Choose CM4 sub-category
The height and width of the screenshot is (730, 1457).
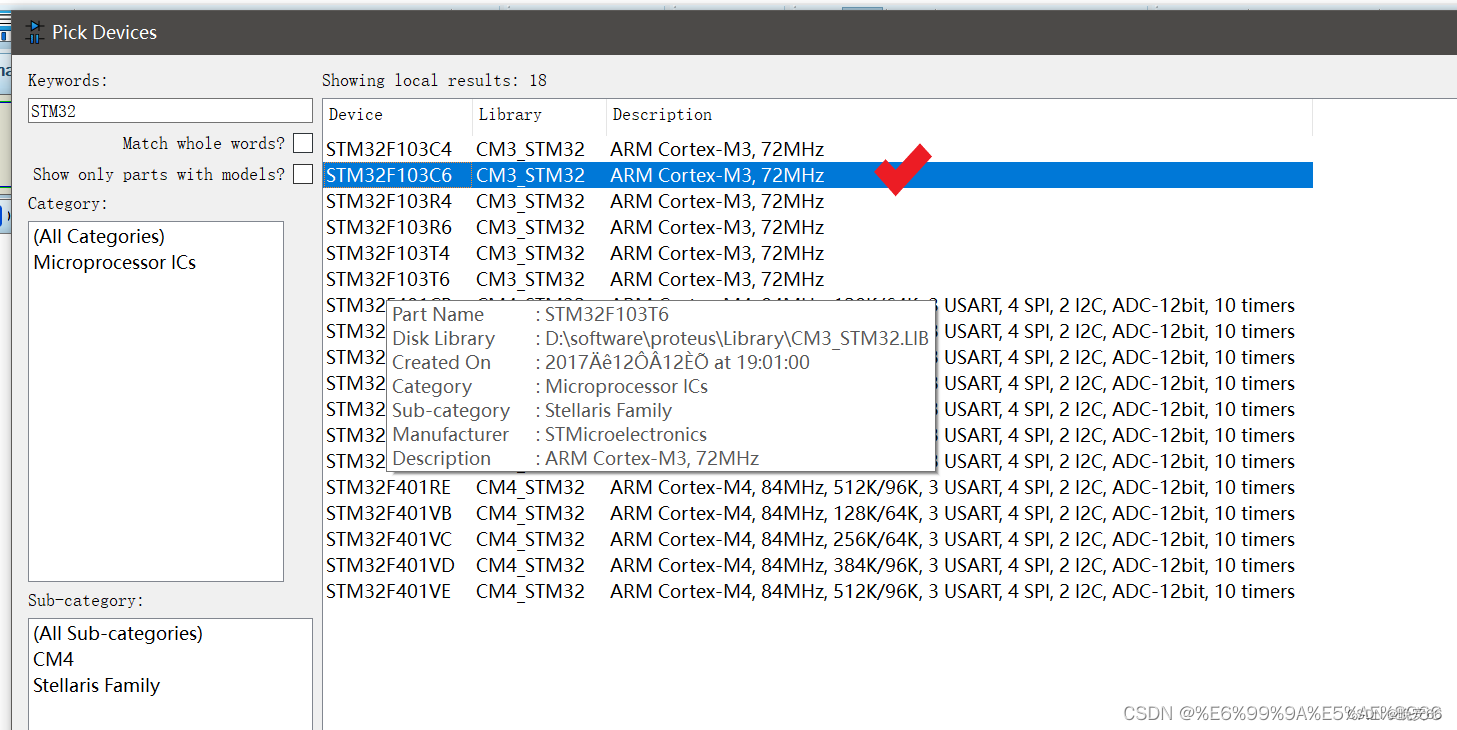[54, 660]
